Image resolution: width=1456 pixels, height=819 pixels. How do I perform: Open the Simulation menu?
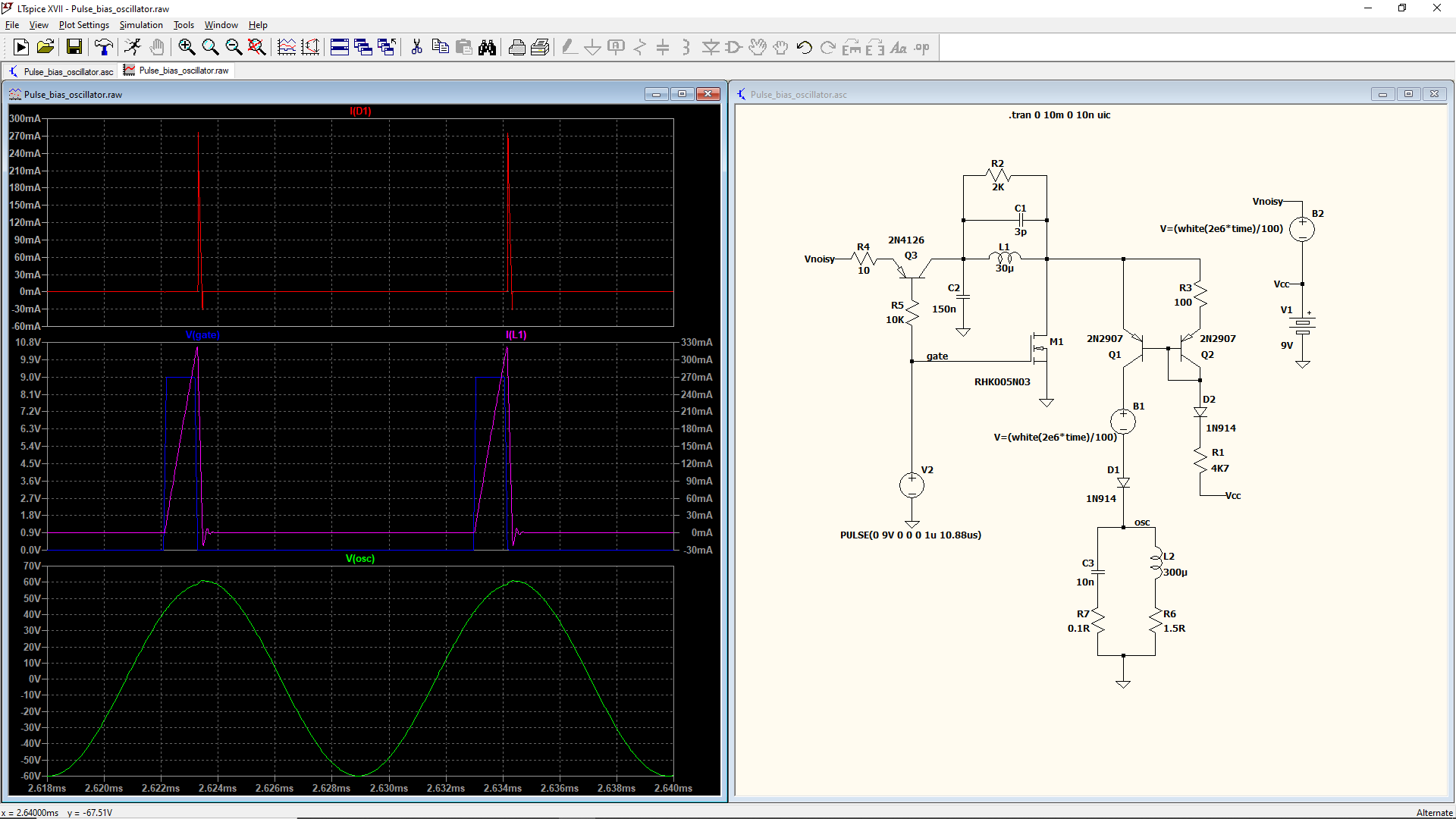[x=141, y=25]
